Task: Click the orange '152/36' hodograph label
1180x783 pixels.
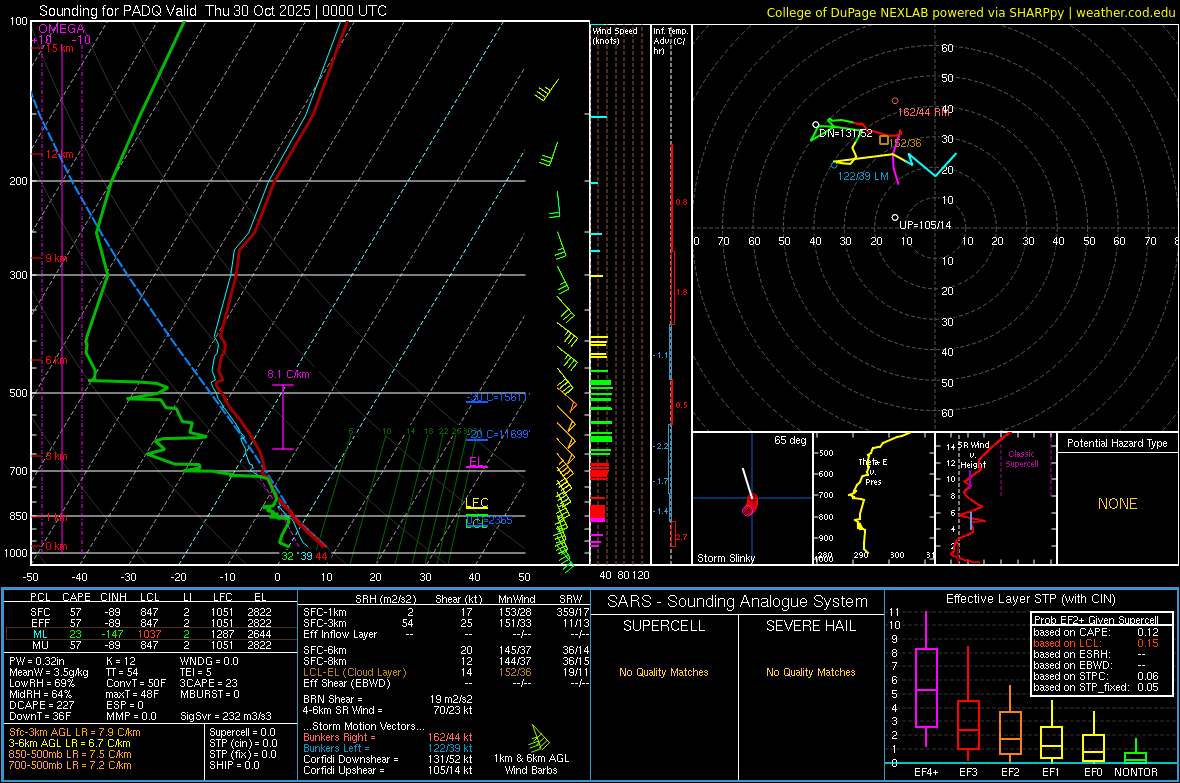Action: [x=905, y=143]
